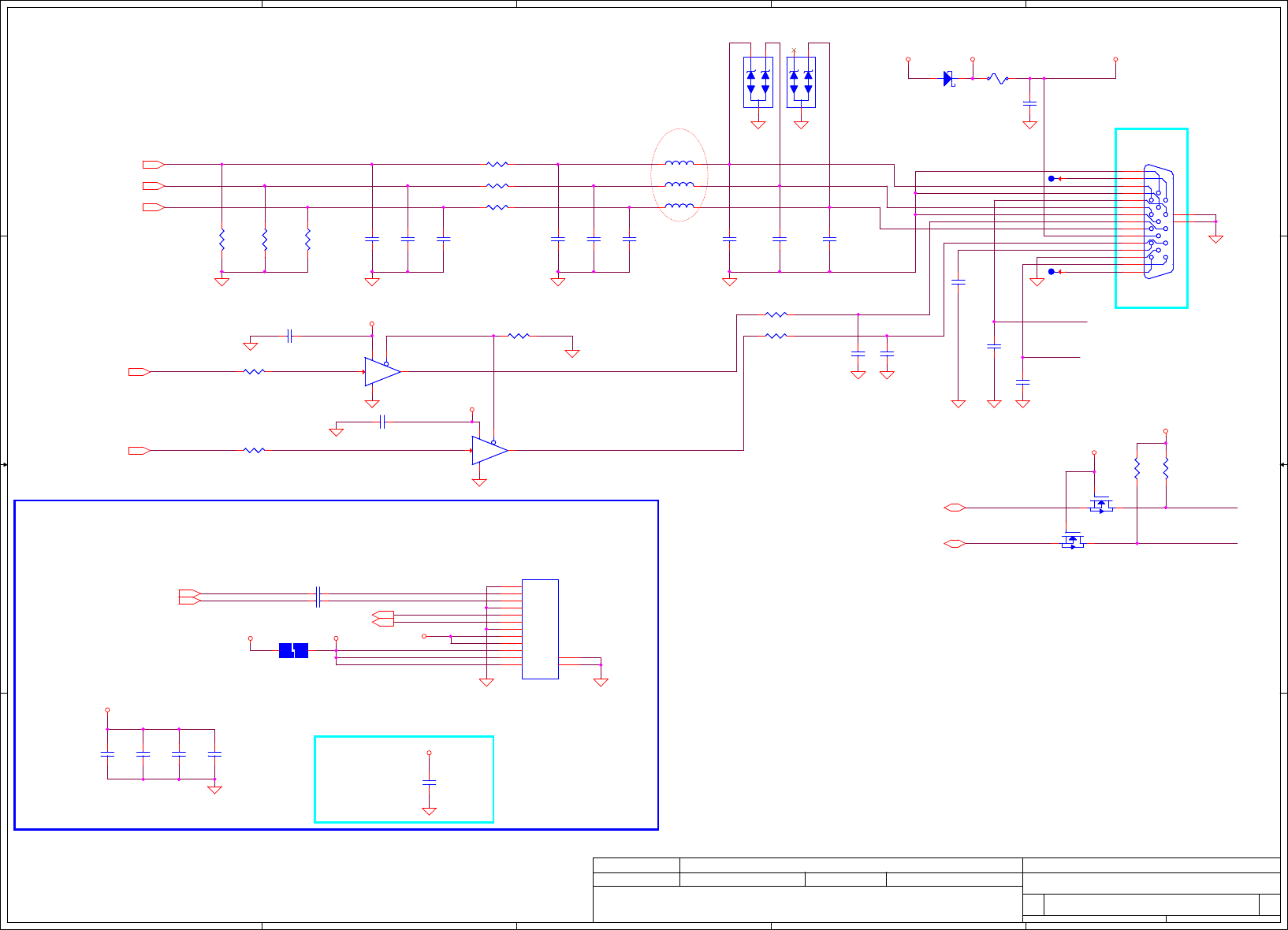This screenshot has height=930, width=1288.
Task: Select the solid blue ferrite bead component
Action: point(293,650)
